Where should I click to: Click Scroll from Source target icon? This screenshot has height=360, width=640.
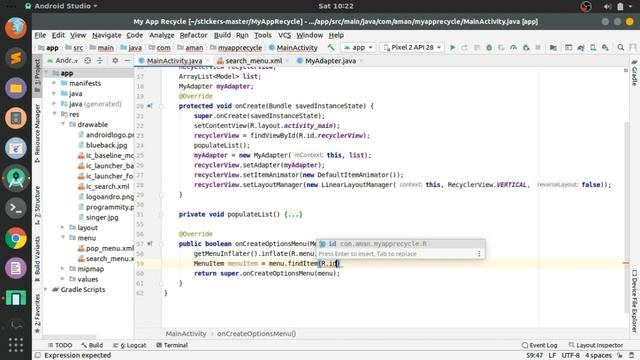[x=87, y=60]
